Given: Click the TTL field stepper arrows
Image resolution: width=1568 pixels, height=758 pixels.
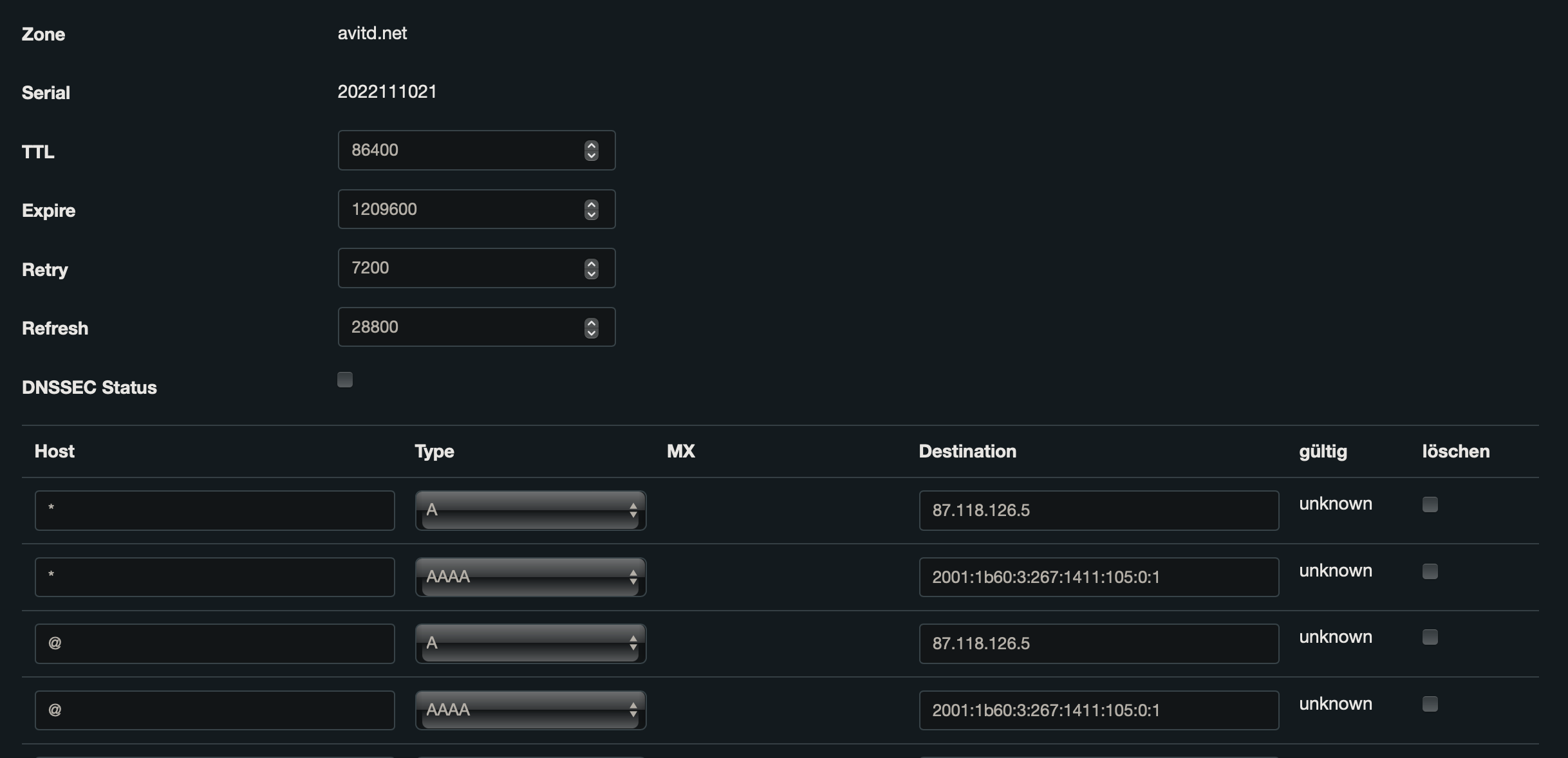Looking at the screenshot, I should coord(591,151).
